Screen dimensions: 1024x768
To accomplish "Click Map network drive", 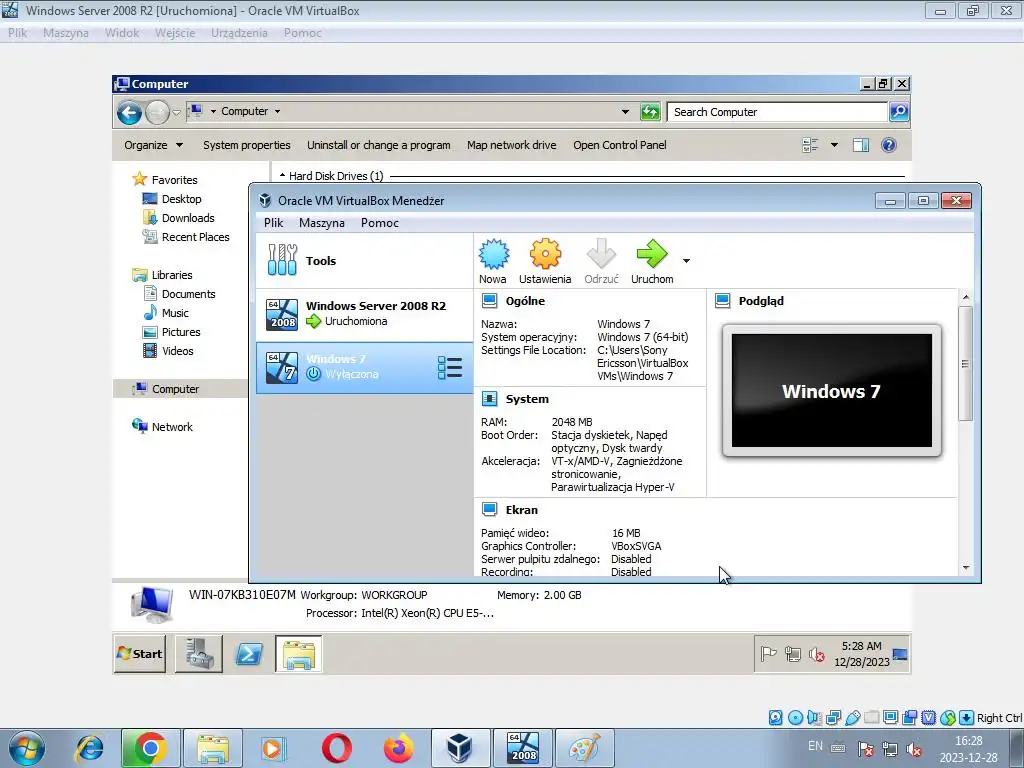I will (511, 145).
